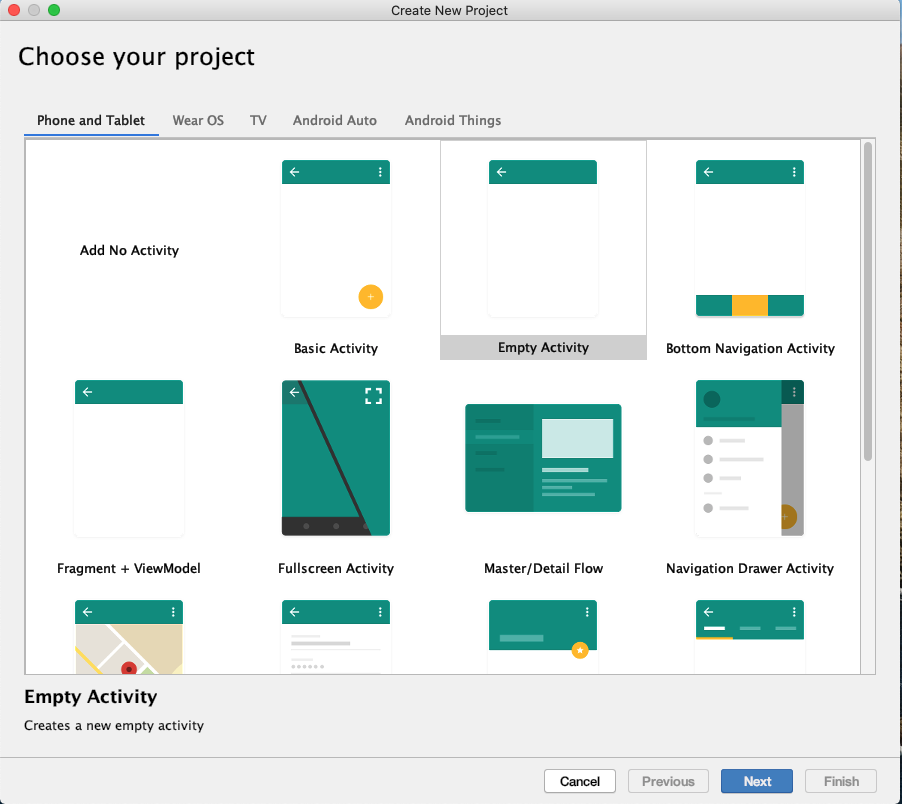Click the avatar circle in Navigation Drawer preview
The width and height of the screenshot is (902, 804).
(x=712, y=399)
